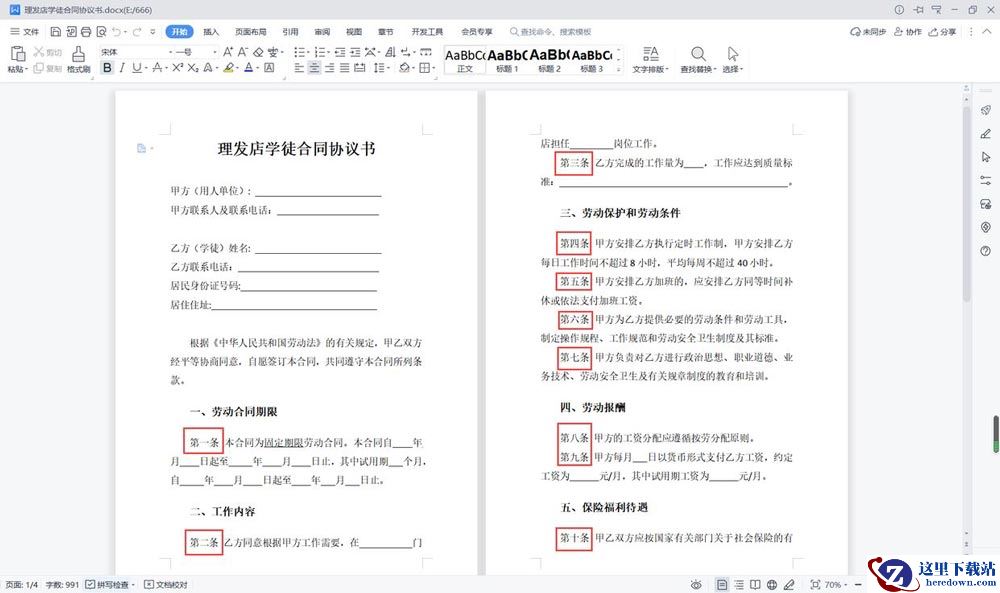Expand the Text Layout (文字排版) dropdown
This screenshot has height=593, width=1000.
[650, 59]
